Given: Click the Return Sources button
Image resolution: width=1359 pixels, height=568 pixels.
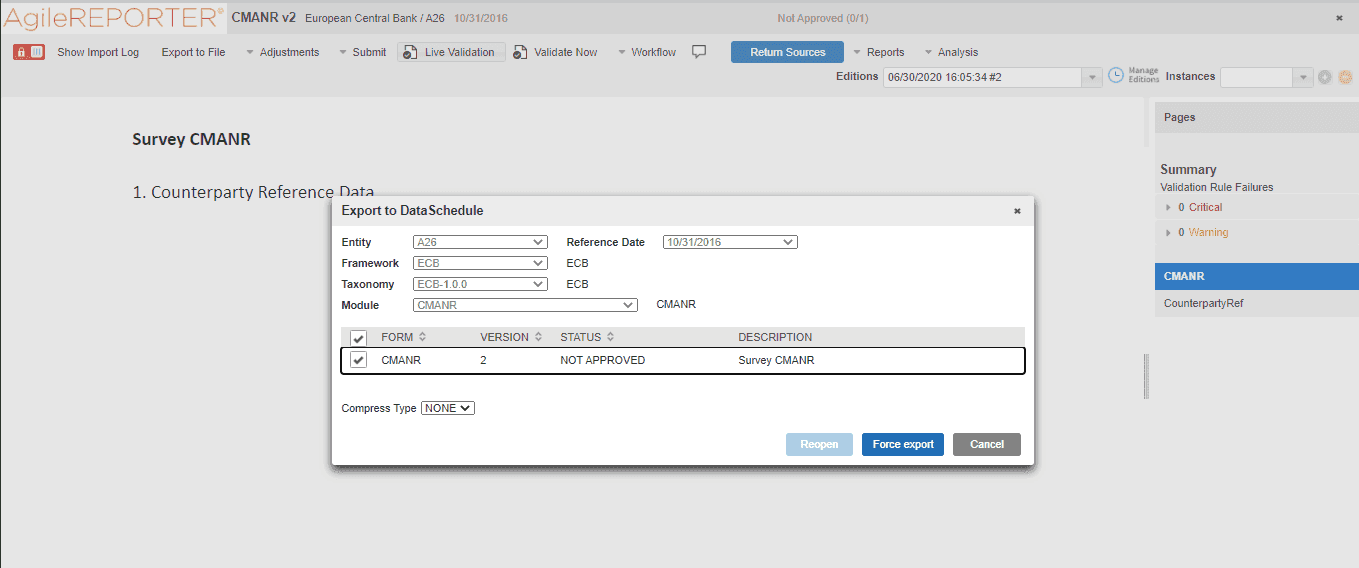Looking at the screenshot, I should coord(787,52).
